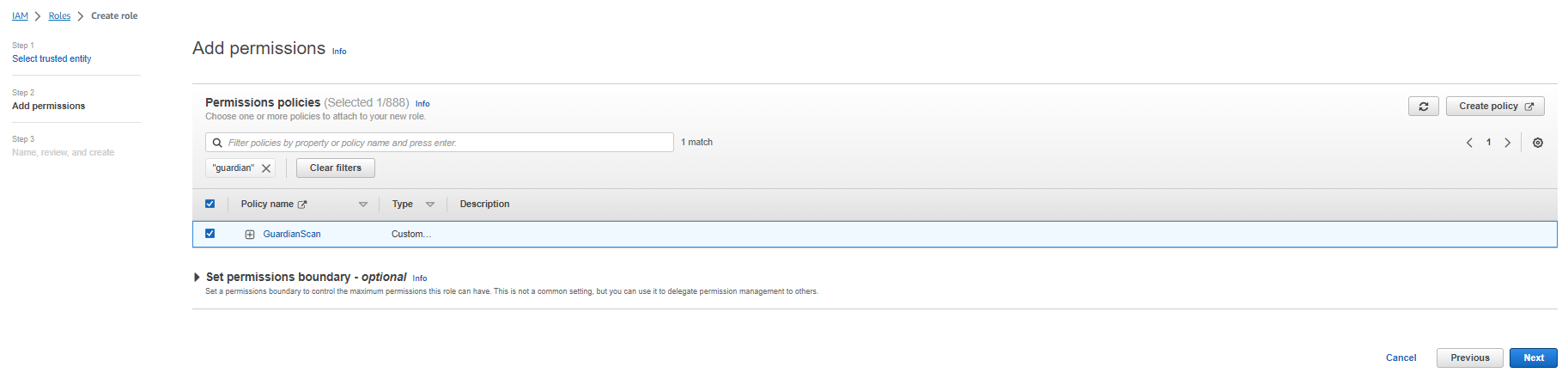Viewport: 1568px width, 379px height.
Task: Open the Create policy page
Action: point(1495,107)
